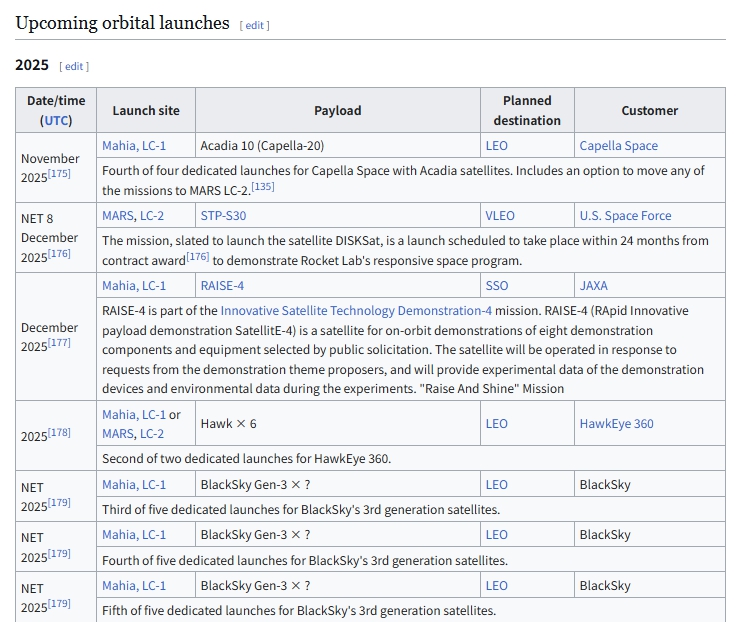Screen dimensions: 740x622
Task: Open citation [179] for Third of five launch
Action: (59, 503)
